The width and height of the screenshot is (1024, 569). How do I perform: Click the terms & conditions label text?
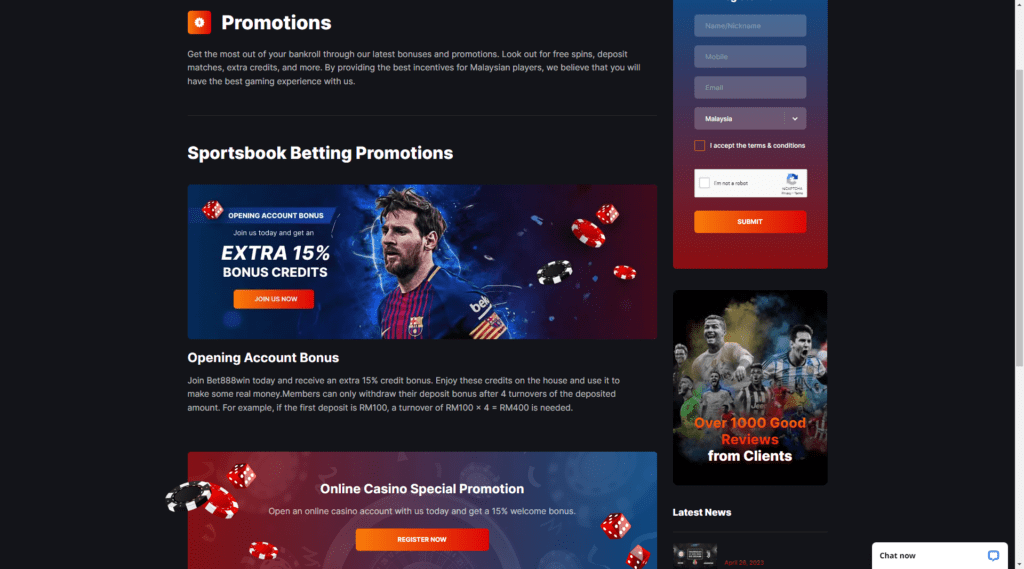pos(757,146)
